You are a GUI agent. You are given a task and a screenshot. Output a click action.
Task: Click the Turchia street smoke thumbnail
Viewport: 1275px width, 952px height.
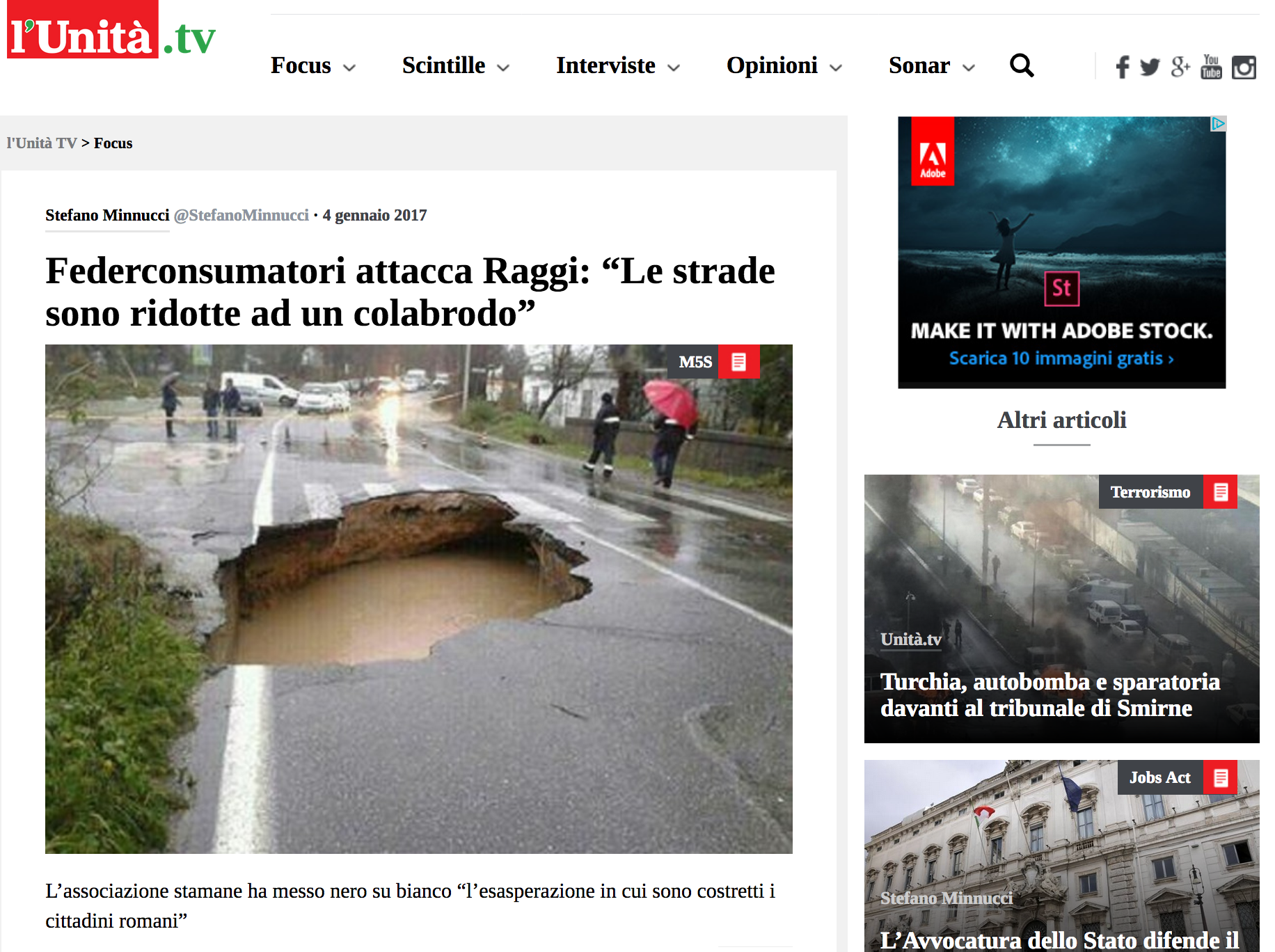click(1061, 609)
